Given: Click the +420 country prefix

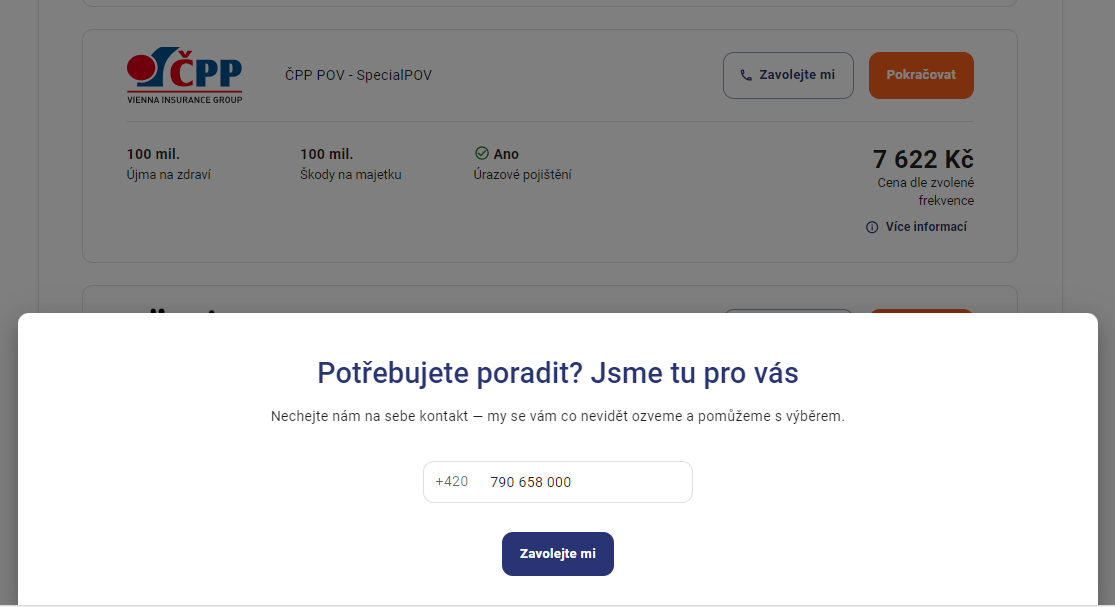Looking at the screenshot, I should (452, 482).
